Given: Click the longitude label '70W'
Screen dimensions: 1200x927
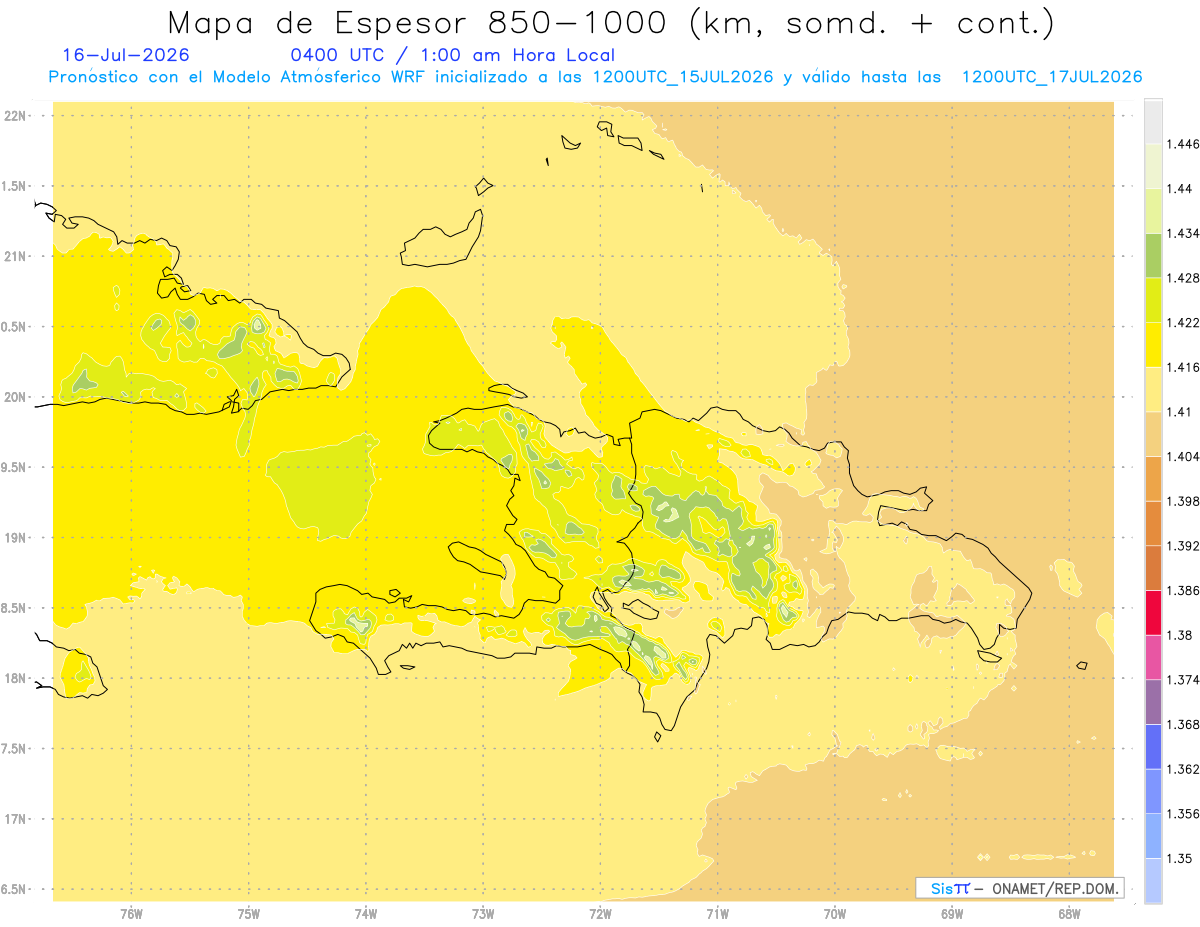Looking at the screenshot, I should pyautogui.click(x=835, y=912).
